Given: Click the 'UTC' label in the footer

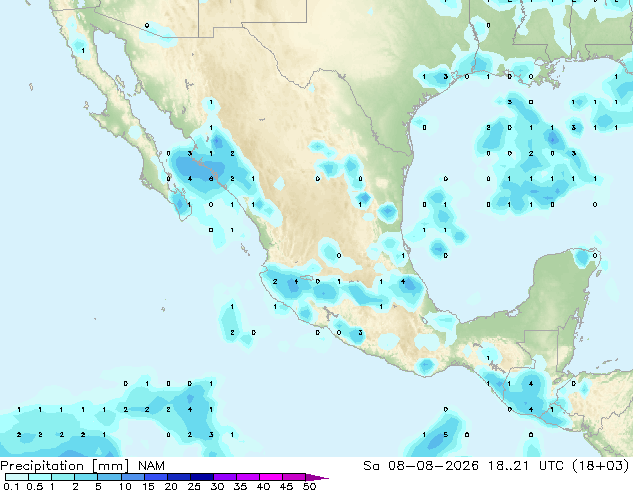Looking at the screenshot, I should [551, 466].
